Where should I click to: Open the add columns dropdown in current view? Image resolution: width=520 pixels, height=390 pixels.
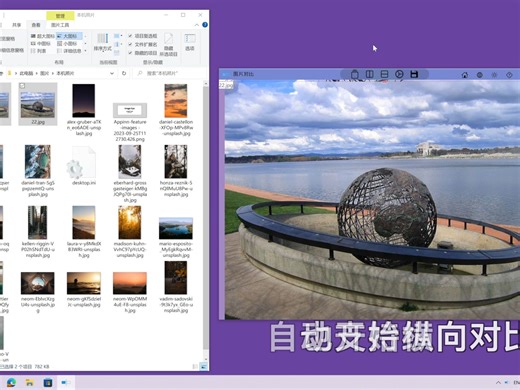(118, 44)
